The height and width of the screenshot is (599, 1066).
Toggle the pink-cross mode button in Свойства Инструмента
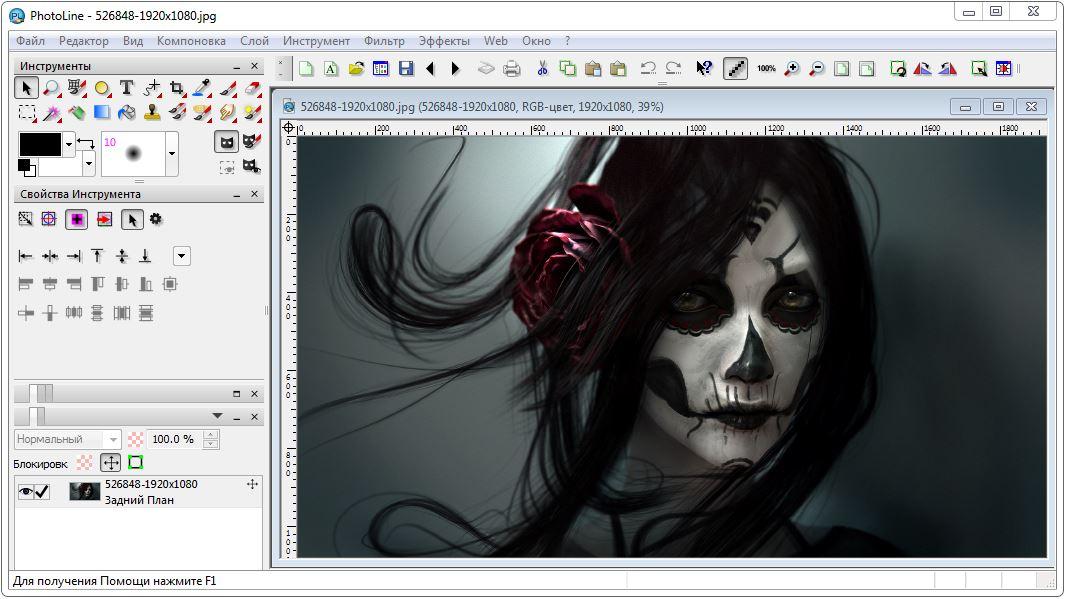click(x=77, y=219)
